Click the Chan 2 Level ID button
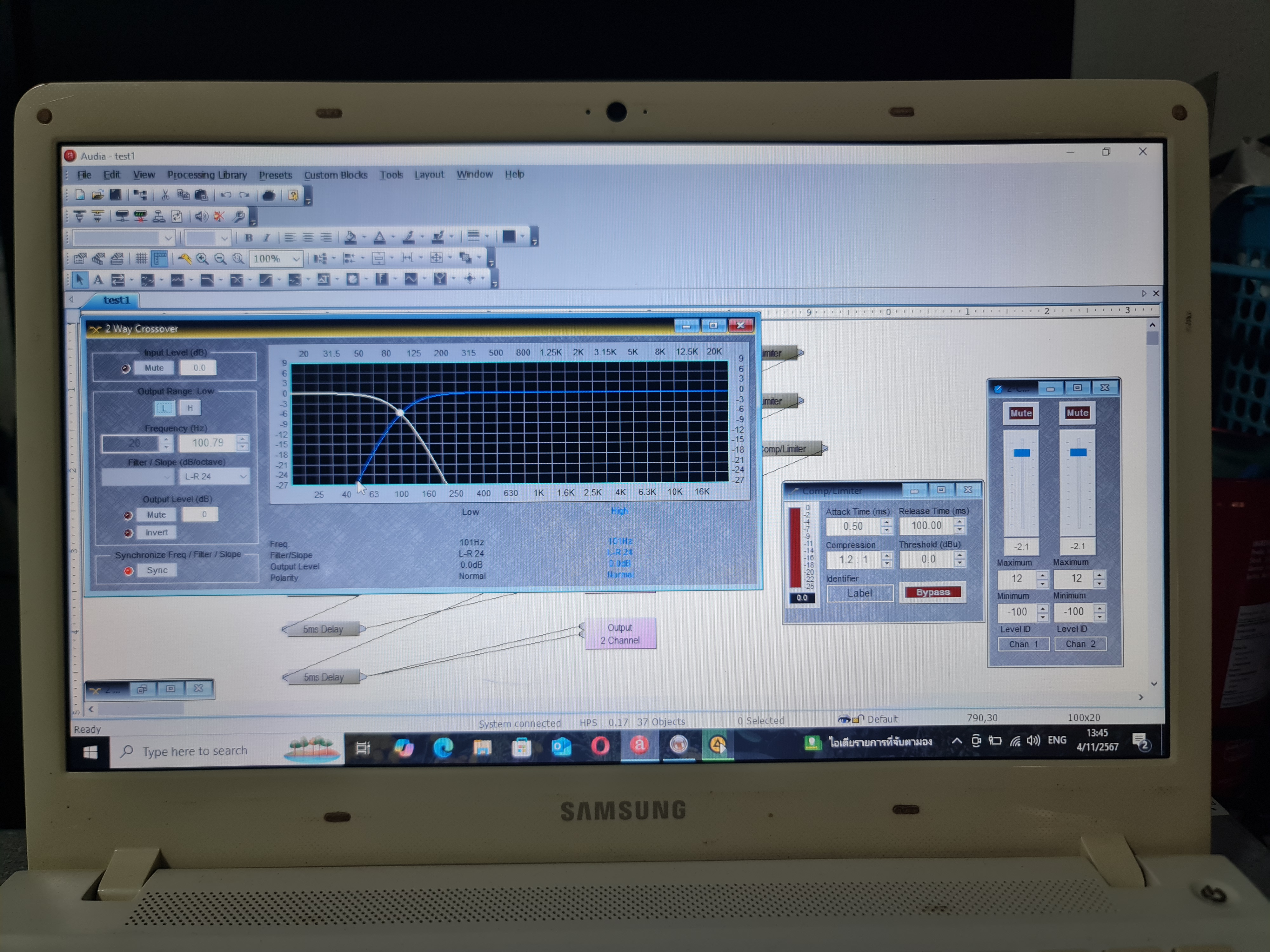1270x952 pixels. 1080,643
